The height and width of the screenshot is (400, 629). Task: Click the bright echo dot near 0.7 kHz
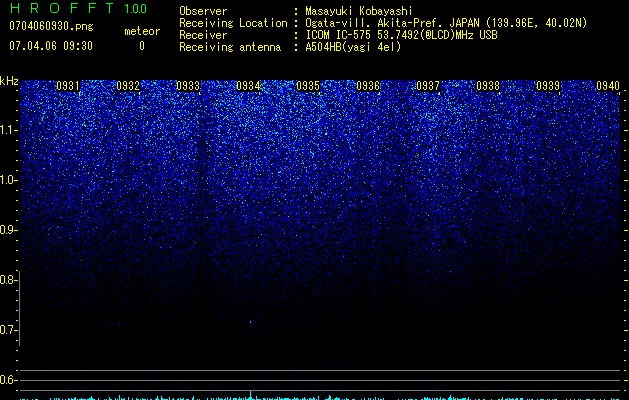(250, 322)
